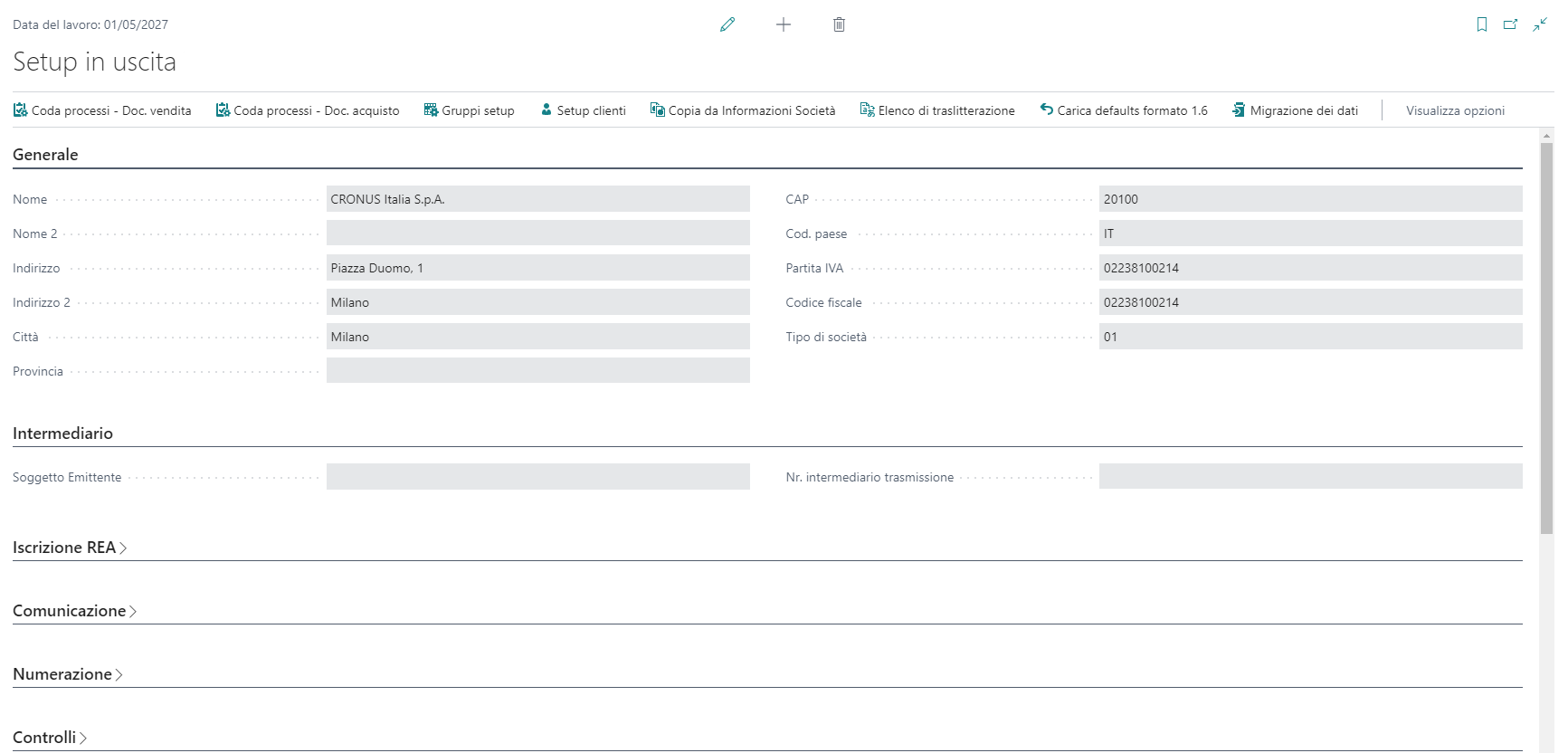Click the Soggetto Emittente field
Viewport: 1568px width, 753px height.
(537, 477)
